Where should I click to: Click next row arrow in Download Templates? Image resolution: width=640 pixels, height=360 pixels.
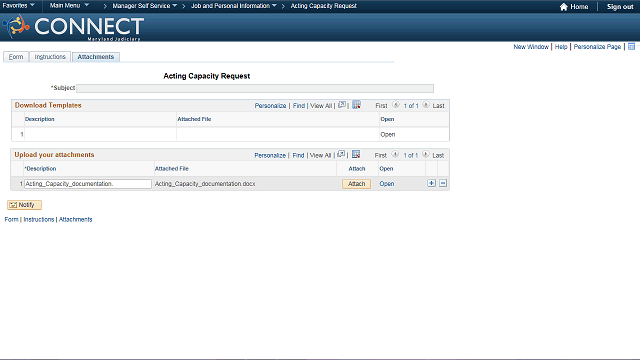426,105
